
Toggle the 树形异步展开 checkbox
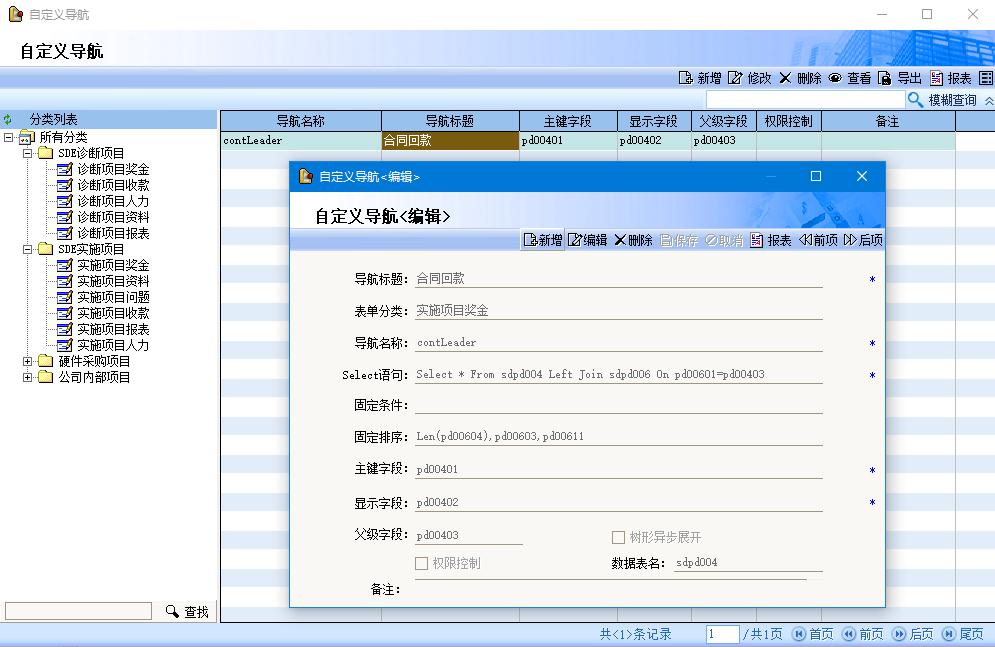pos(619,537)
